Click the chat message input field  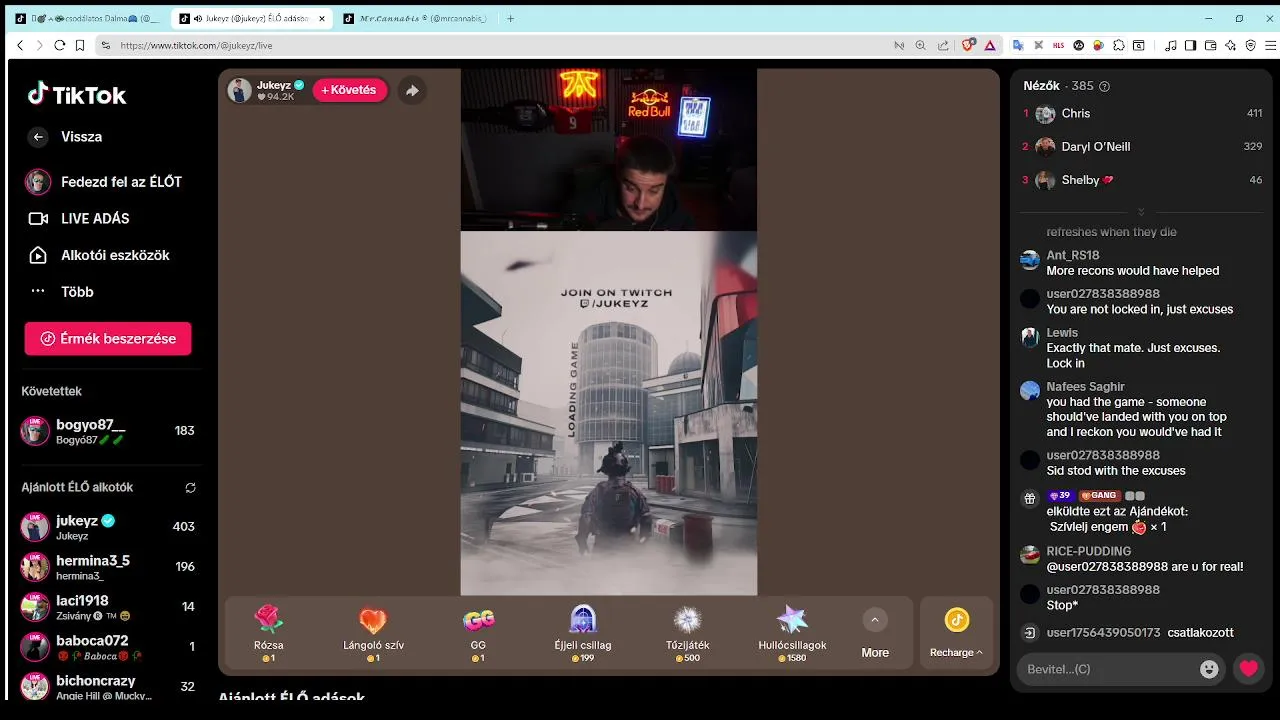[x=1108, y=668]
